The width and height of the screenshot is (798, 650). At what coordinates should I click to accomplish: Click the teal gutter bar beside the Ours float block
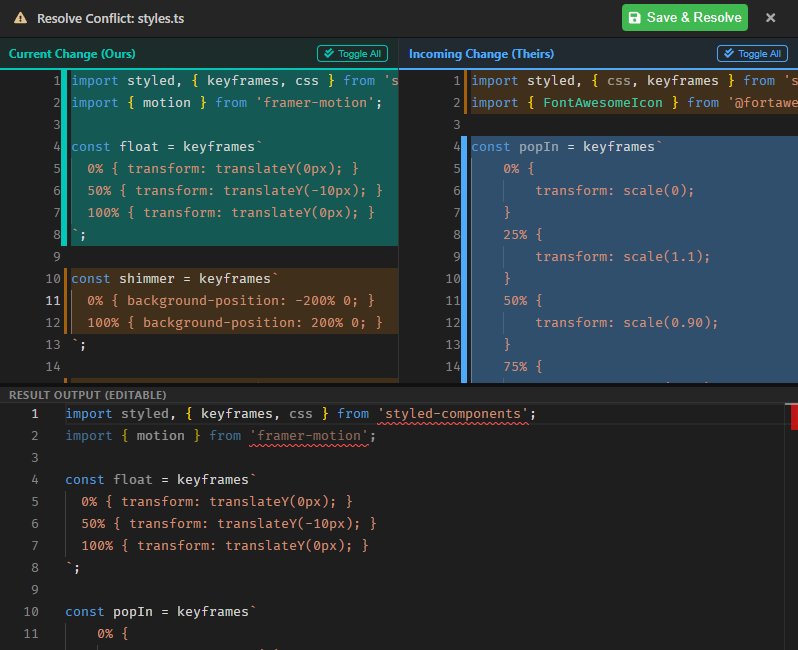click(x=64, y=158)
